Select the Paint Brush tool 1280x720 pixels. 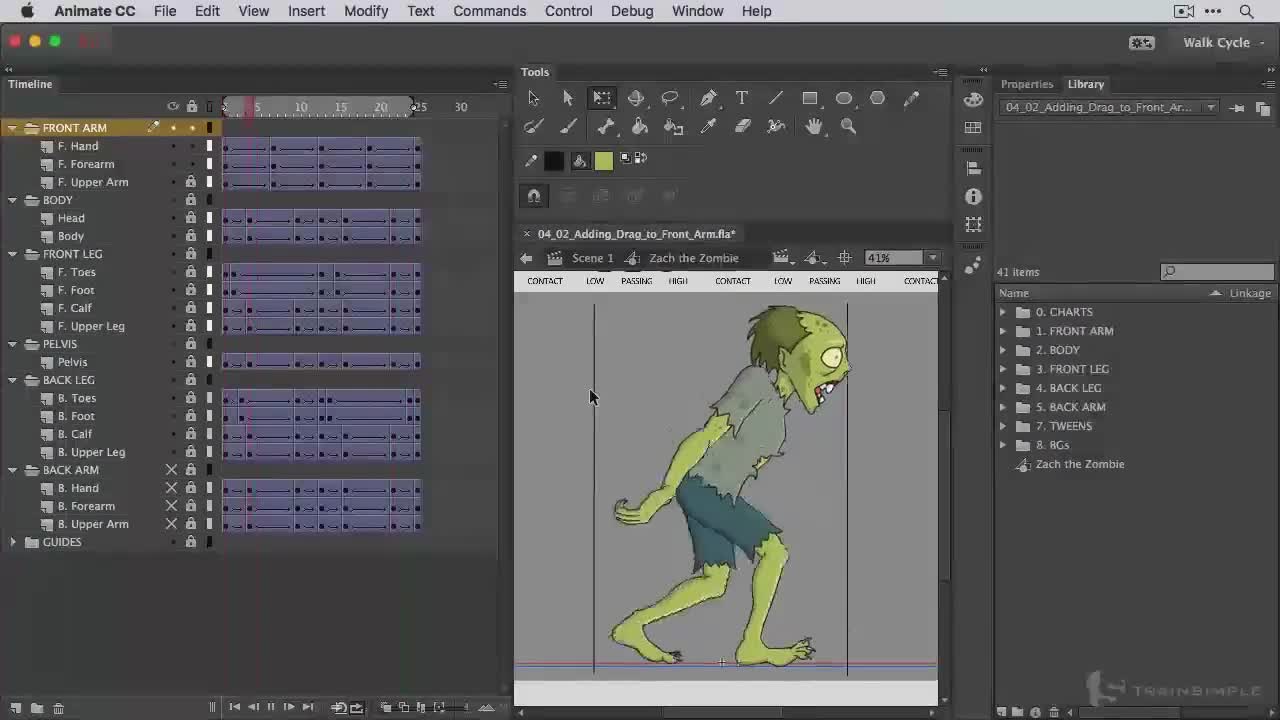coord(533,126)
